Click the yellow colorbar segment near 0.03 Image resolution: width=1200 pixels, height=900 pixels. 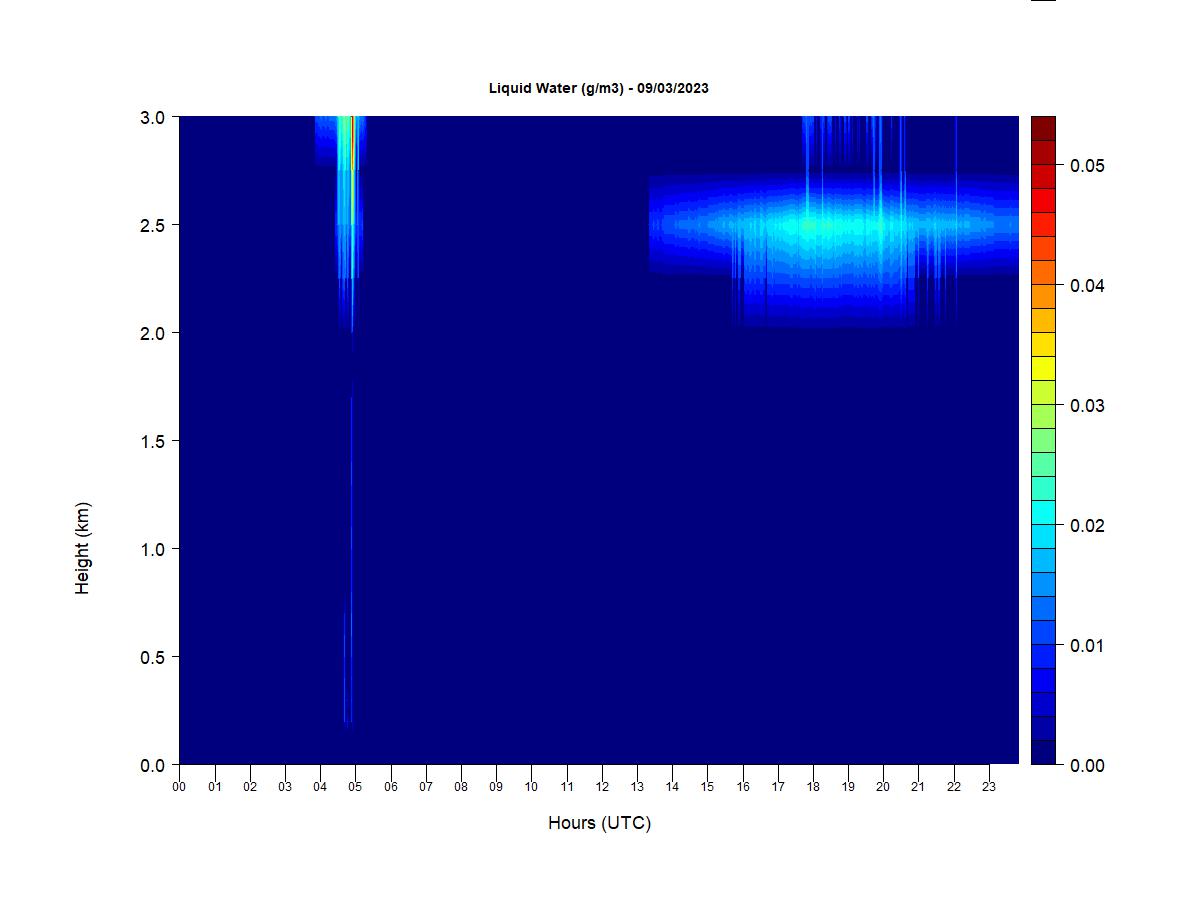point(1043,368)
